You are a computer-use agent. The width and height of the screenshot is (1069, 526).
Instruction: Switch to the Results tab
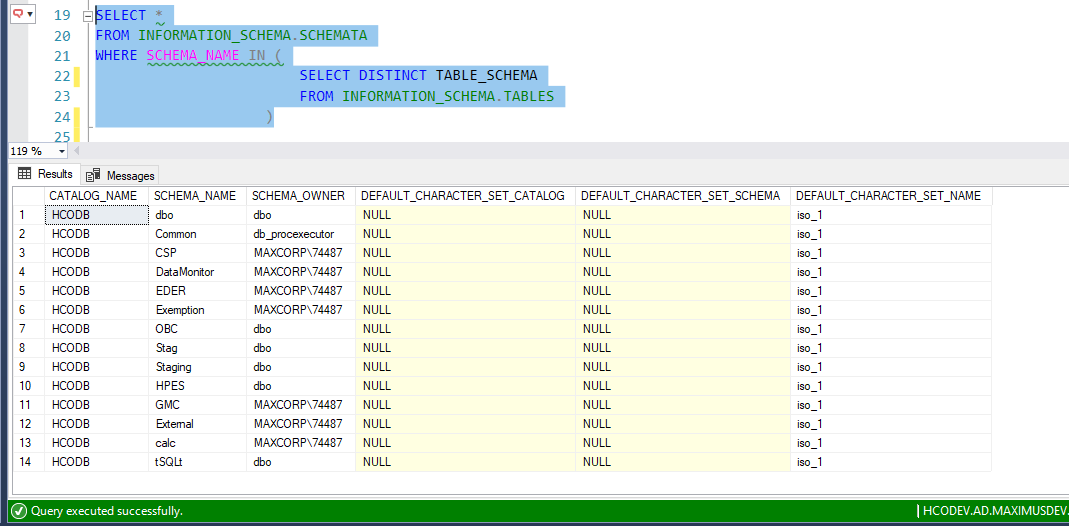[46, 174]
